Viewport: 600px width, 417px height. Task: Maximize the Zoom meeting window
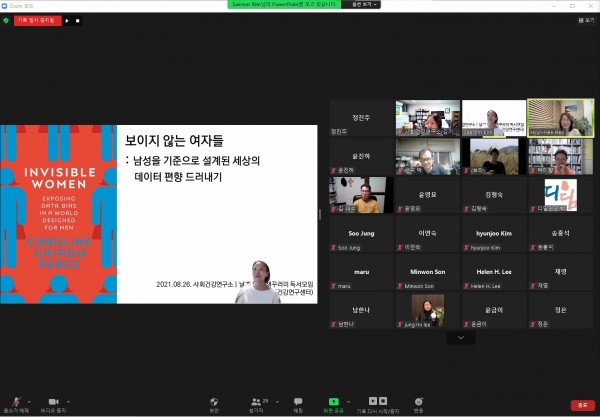click(x=572, y=6)
